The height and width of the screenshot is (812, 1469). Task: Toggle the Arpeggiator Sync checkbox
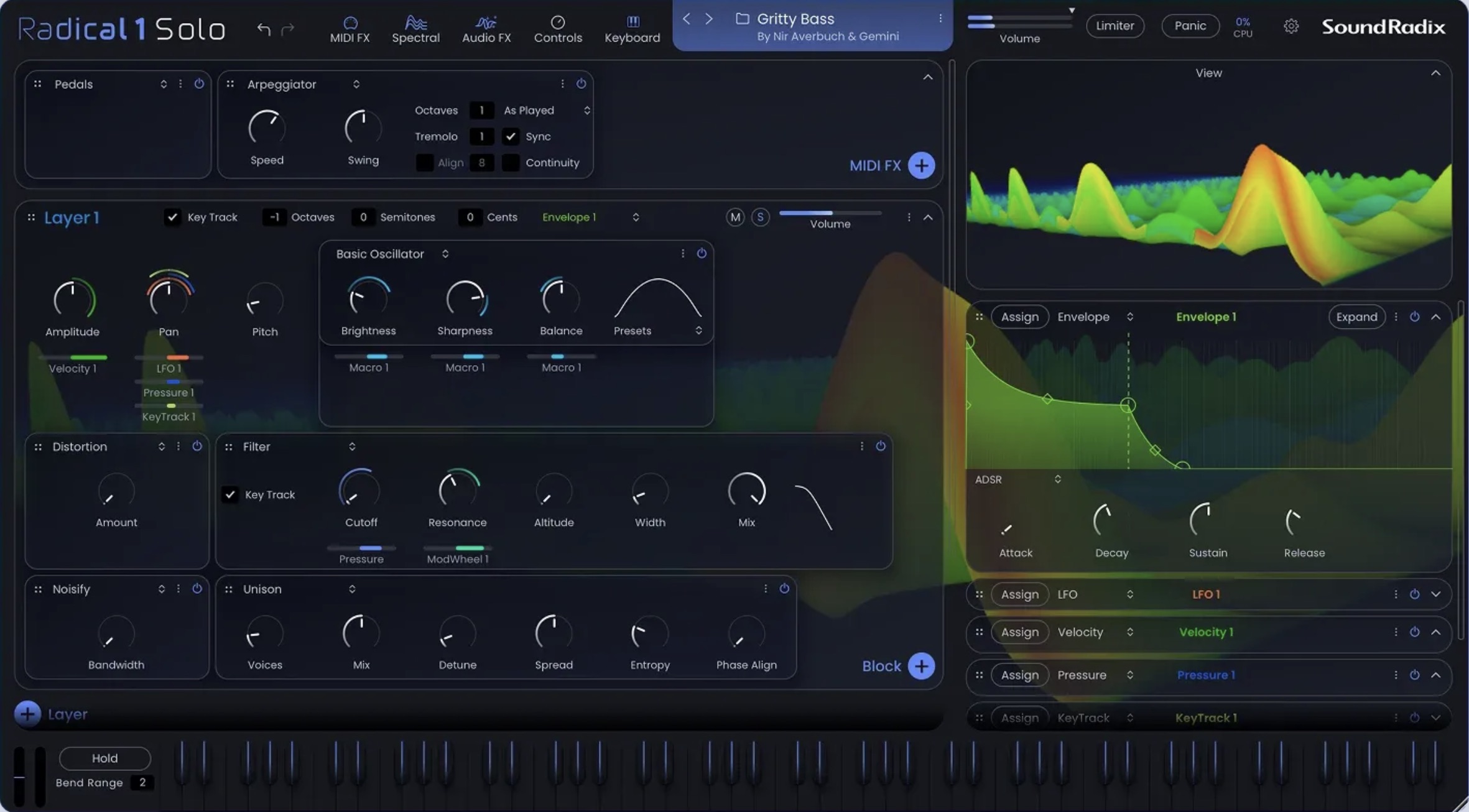tap(511, 136)
